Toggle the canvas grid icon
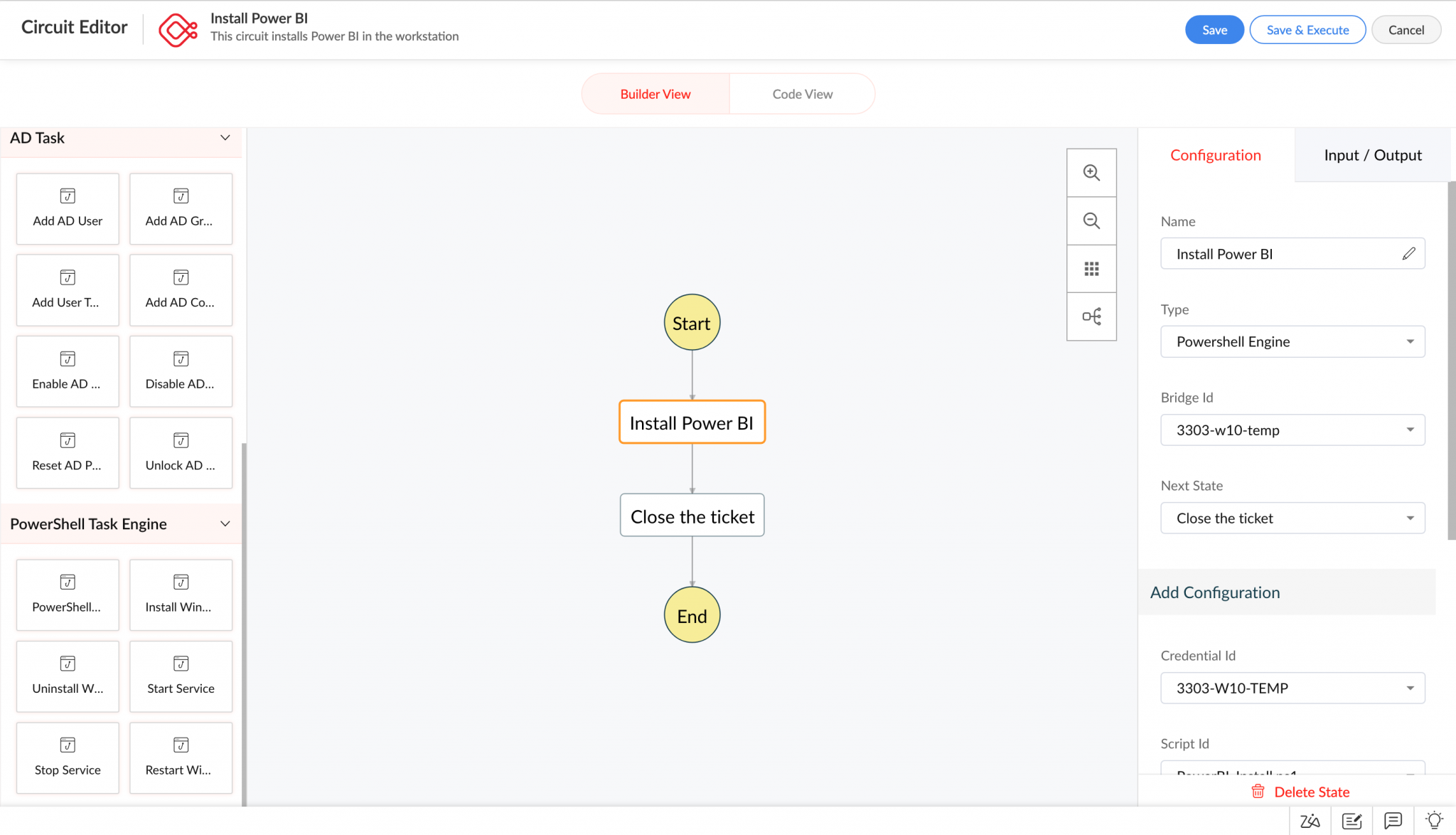1456x835 pixels. coord(1091,269)
